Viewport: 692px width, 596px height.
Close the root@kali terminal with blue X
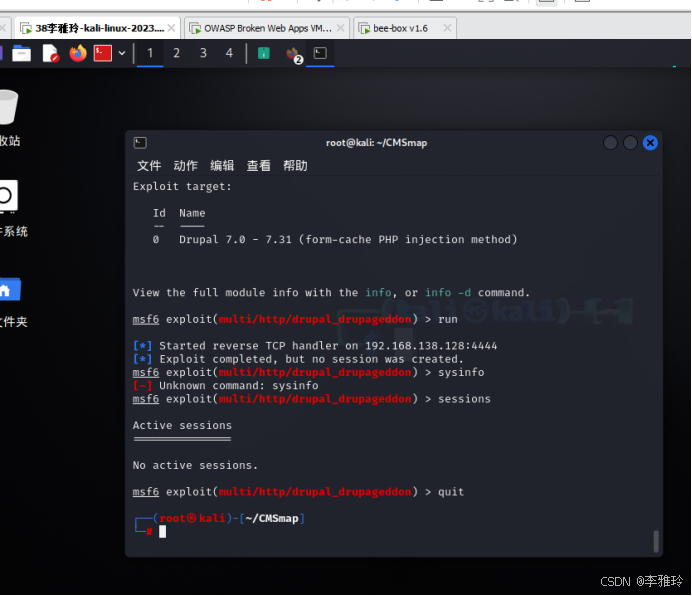click(650, 143)
